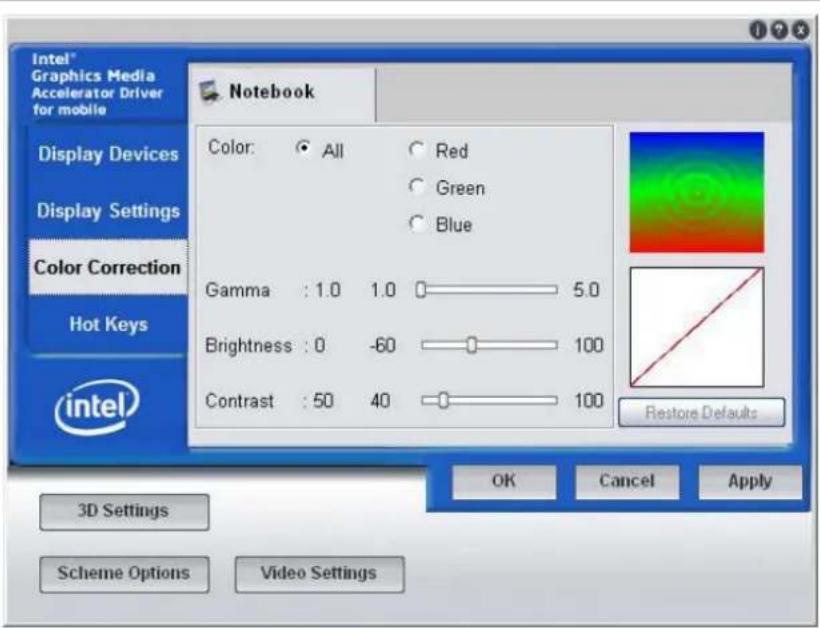Screen dimensions: 820x628
Task: Open Video Settings
Action: click(x=319, y=574)
